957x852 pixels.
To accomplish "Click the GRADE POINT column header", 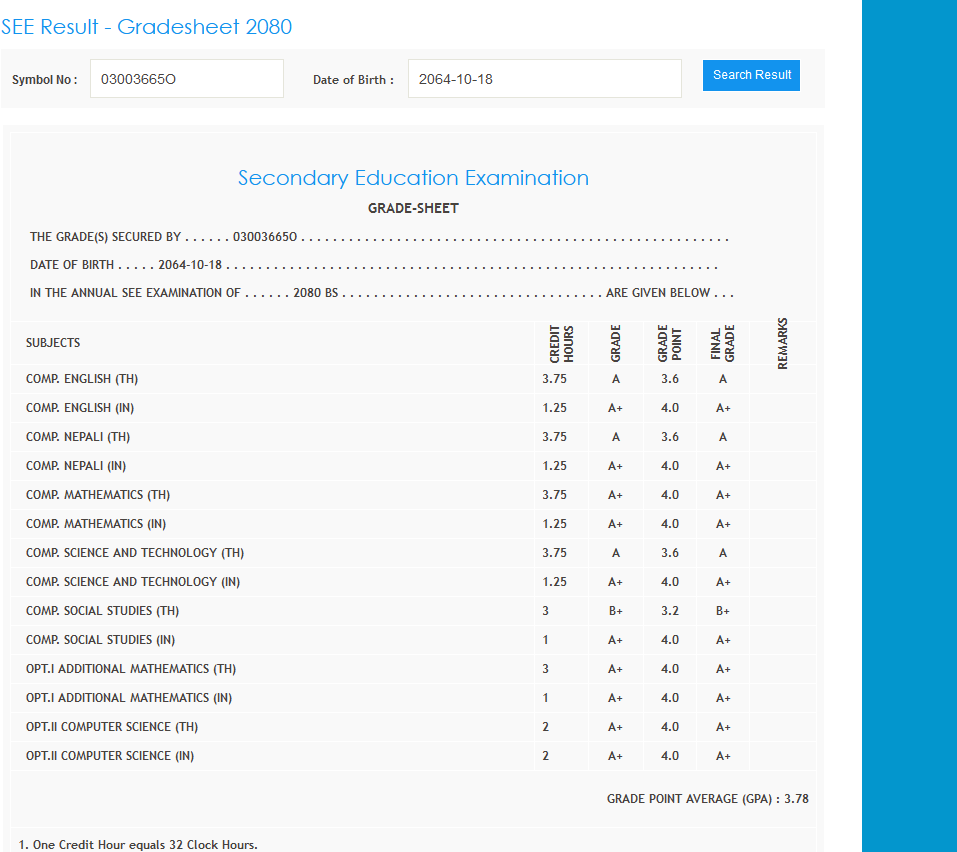I will (669, 343).
